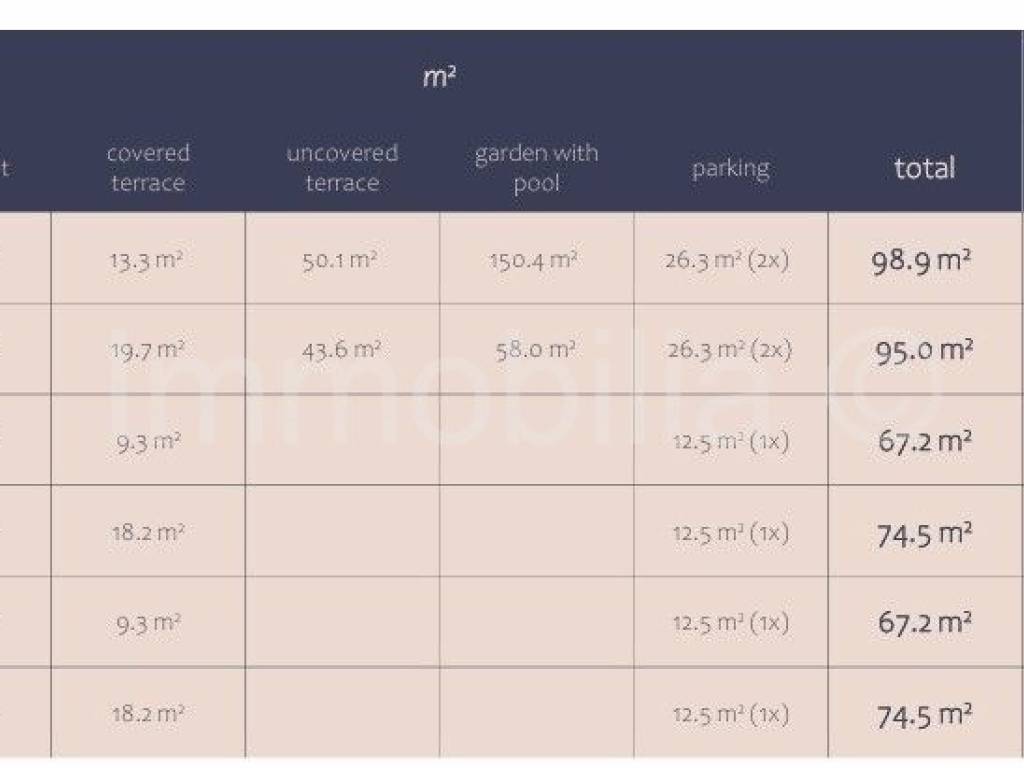
Task: Select the 98.9 m² total cell
Action: pos(922,261)
